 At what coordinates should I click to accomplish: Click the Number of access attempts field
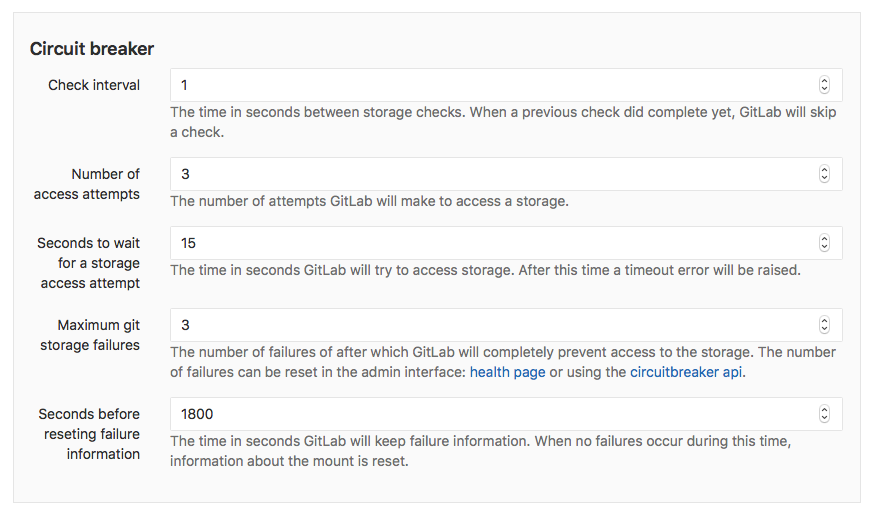490,174
